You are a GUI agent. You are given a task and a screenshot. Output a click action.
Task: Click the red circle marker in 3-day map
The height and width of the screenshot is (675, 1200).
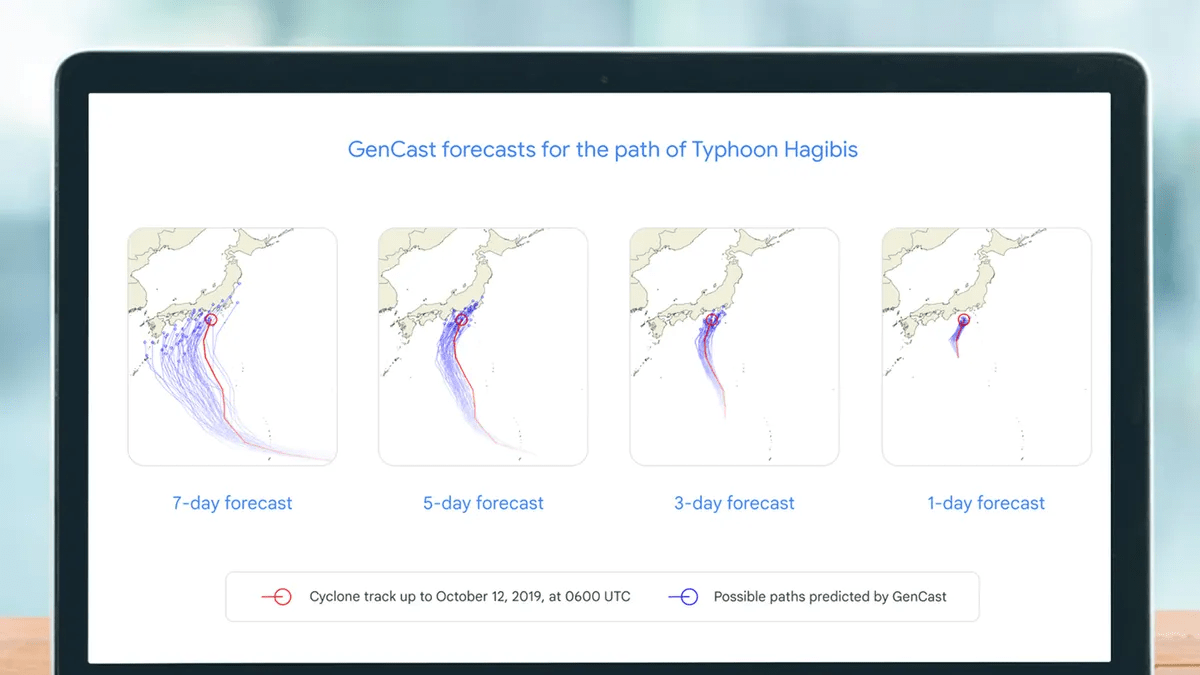[712, 320]
